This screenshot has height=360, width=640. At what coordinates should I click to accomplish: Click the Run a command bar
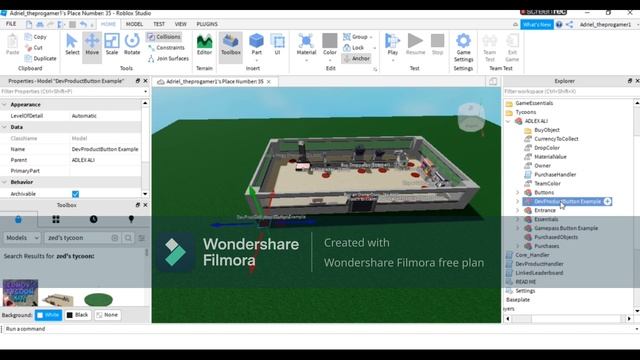coord(318,329)
